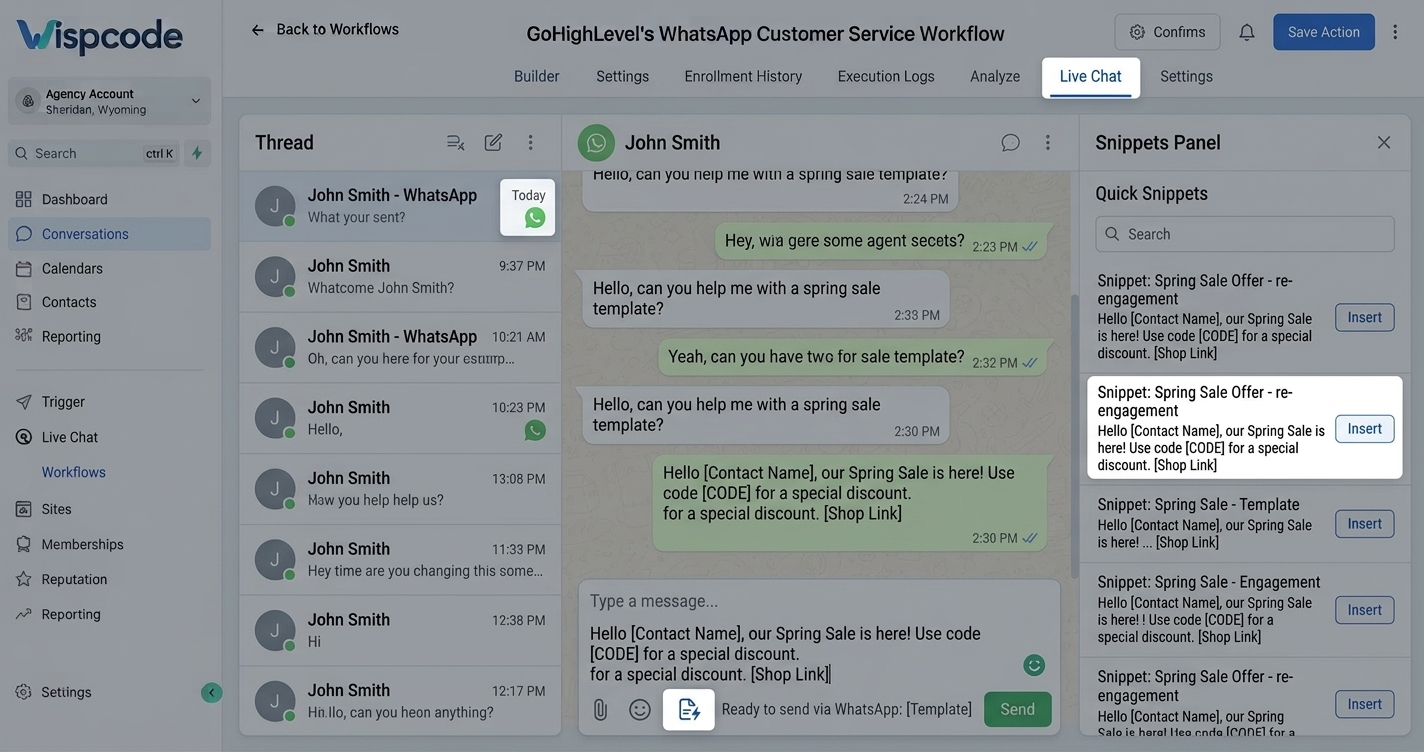Open Settings tab after Live Chat

(x=1187, y=76)
